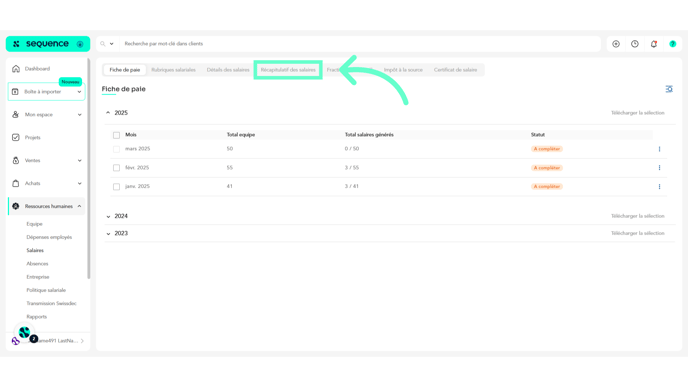Switch to Certificat de salaire tab

click(455, 70)
